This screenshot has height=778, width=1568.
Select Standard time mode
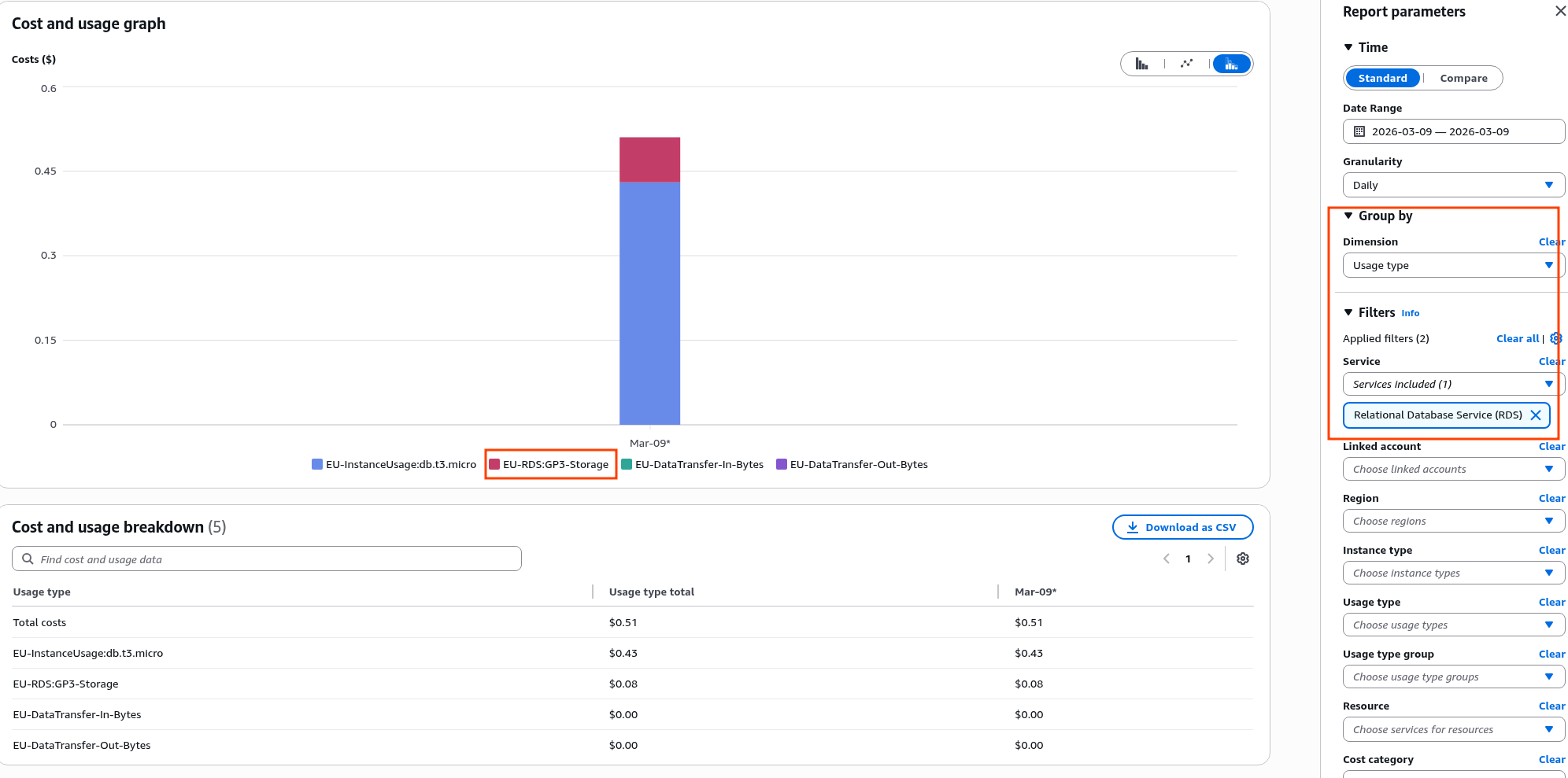pos(1382,78)
